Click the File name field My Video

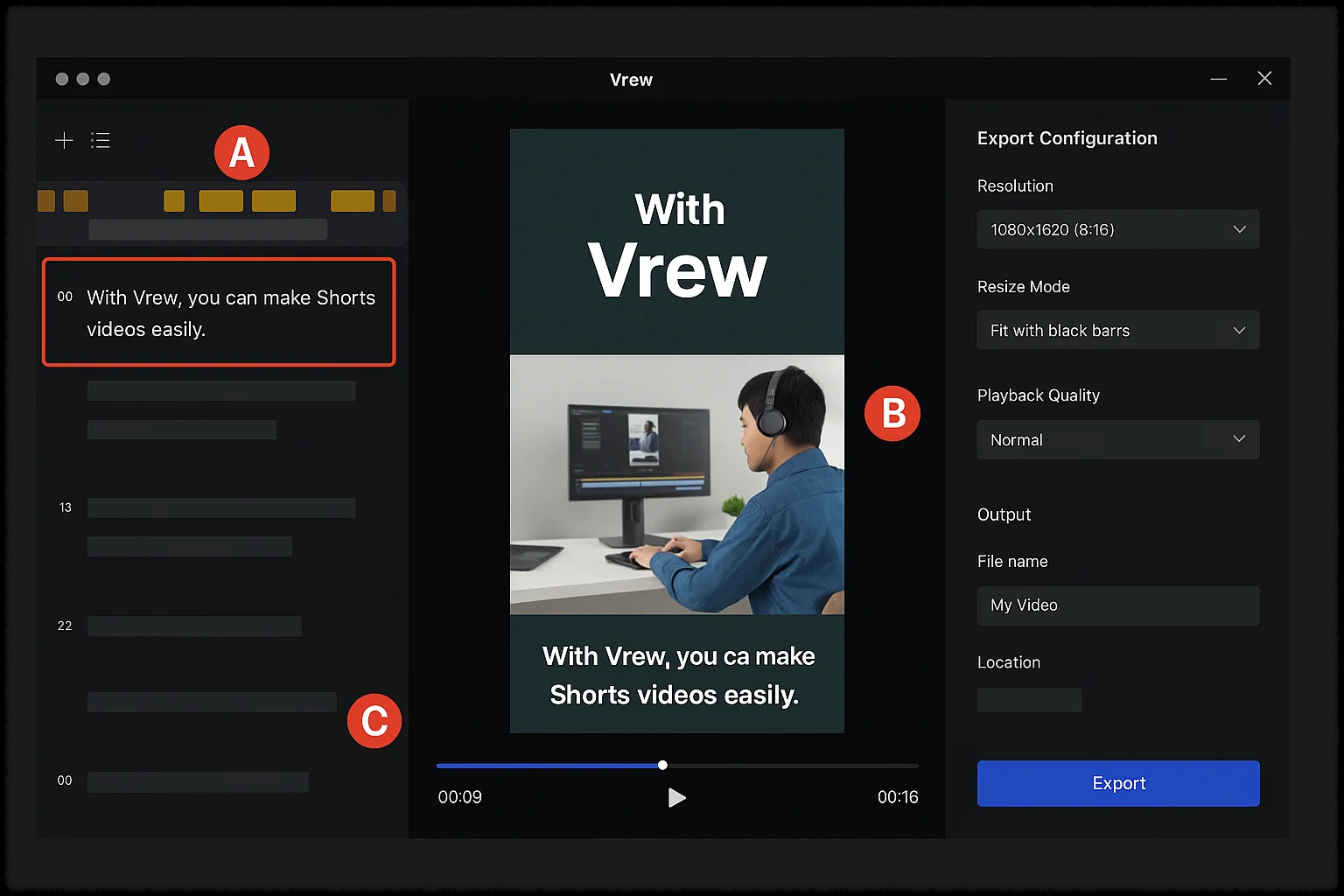click(x=1118, y=605)
